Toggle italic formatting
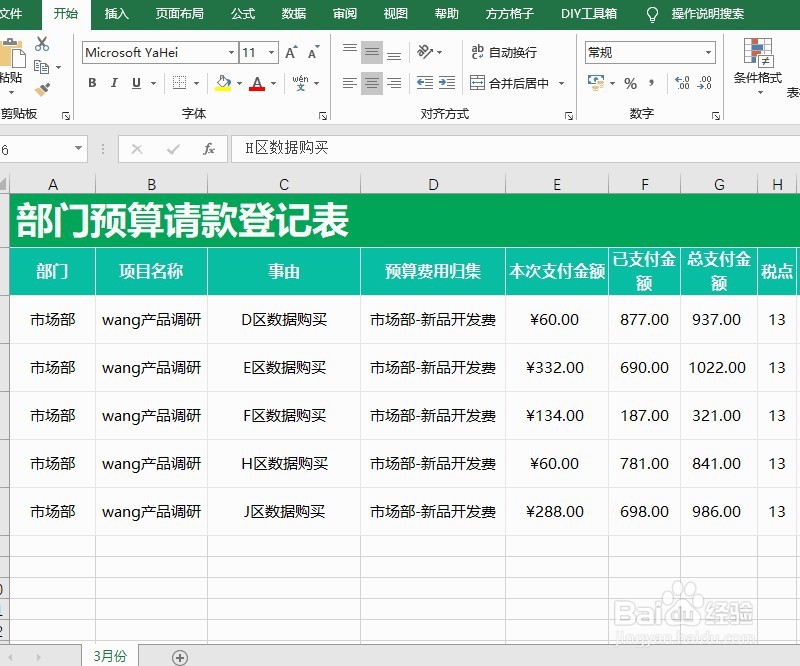Image resolution: width=800 pixels, height=666 pixels. click(113, 81)
